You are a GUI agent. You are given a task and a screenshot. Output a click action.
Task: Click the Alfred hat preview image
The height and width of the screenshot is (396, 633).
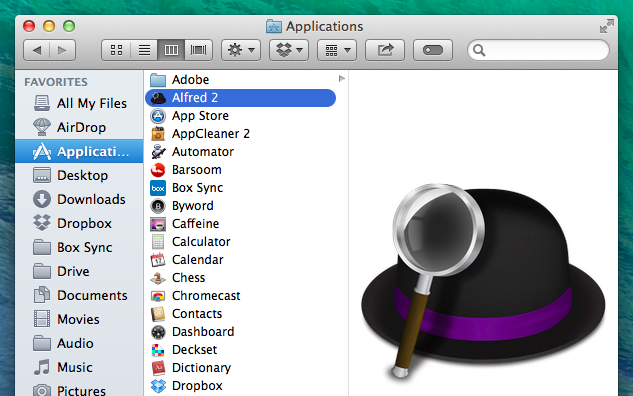[x=483, y=280]
